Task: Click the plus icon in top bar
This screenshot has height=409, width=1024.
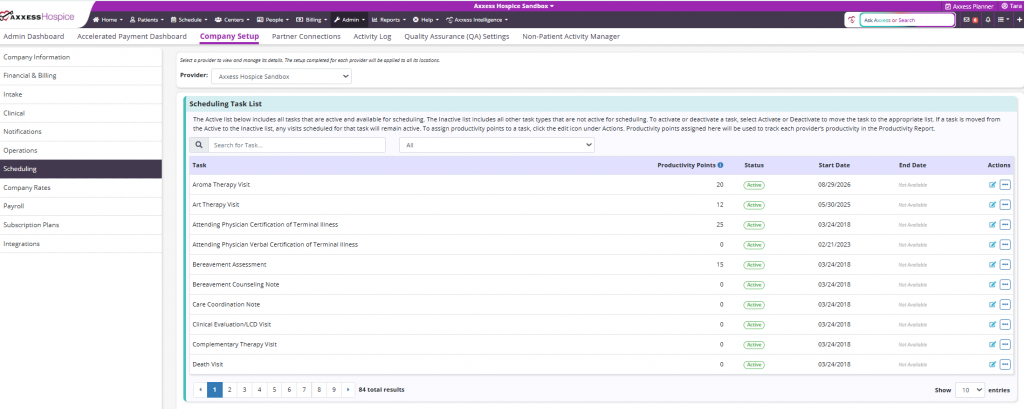Action: (x=1019, y=20)
